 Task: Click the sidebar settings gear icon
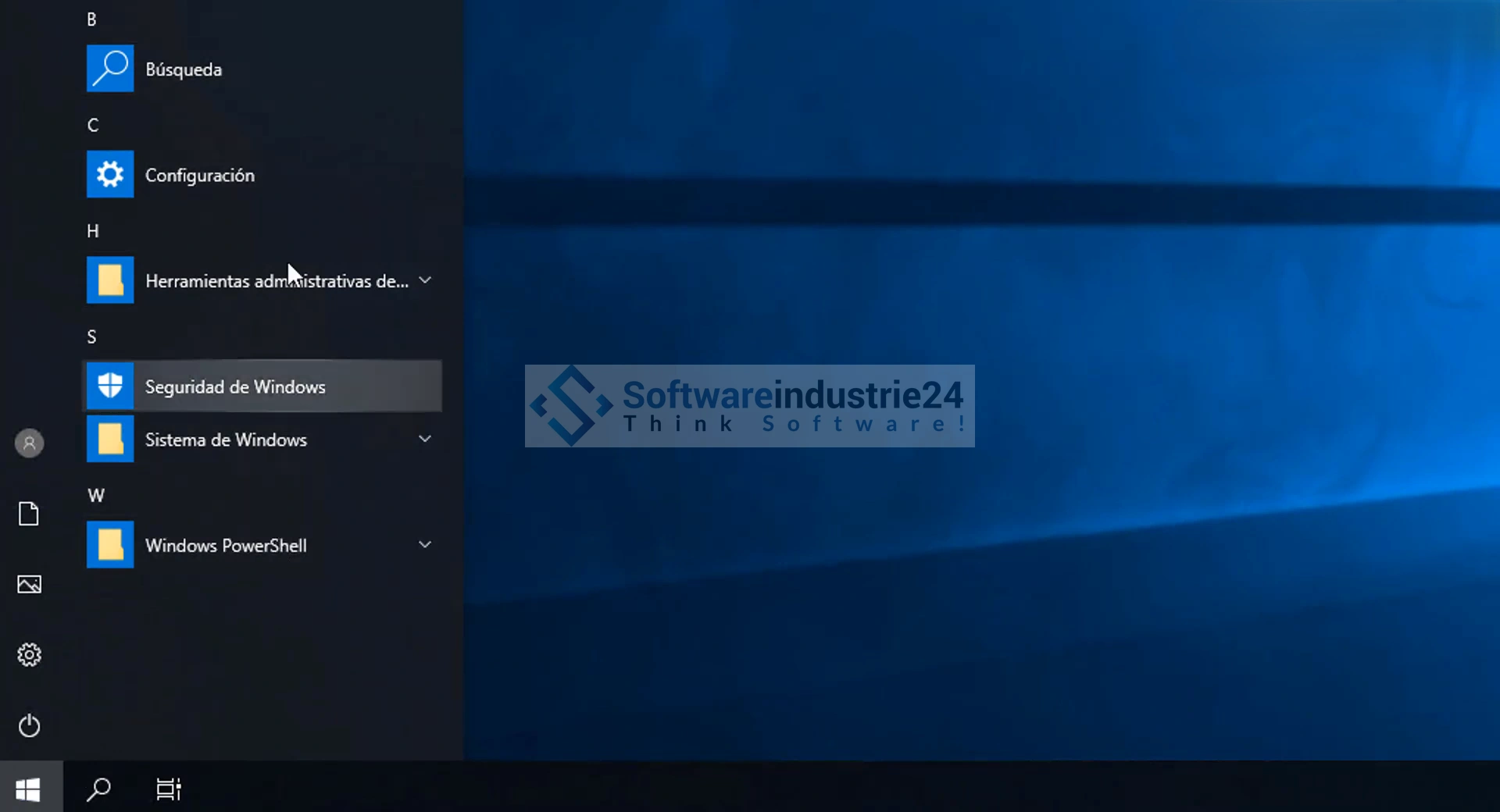tap(30, 654)
